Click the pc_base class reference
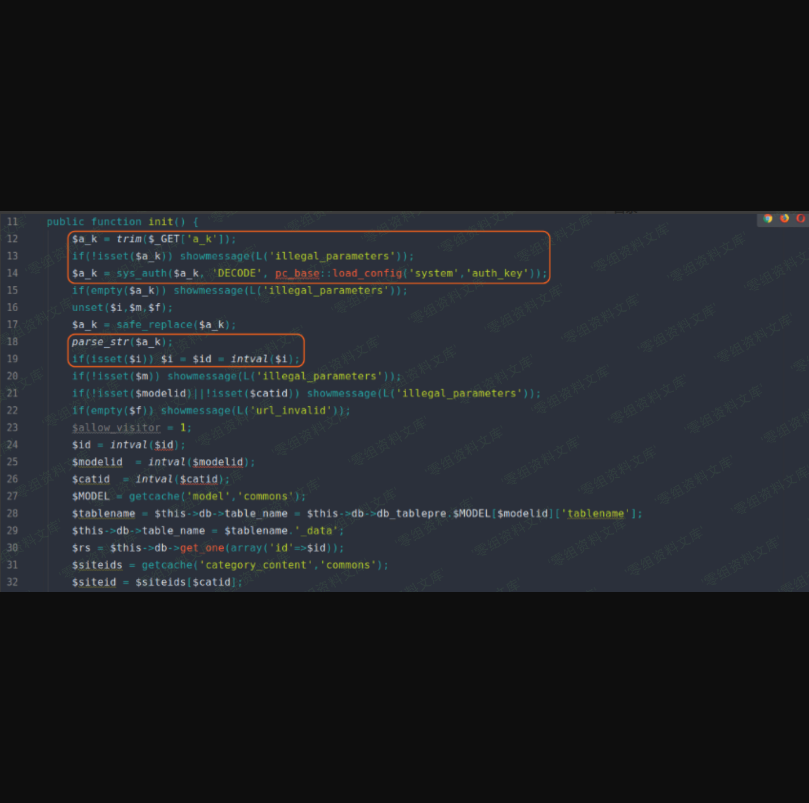The height and width of the screenshot is (803, 809). (297, 273)
